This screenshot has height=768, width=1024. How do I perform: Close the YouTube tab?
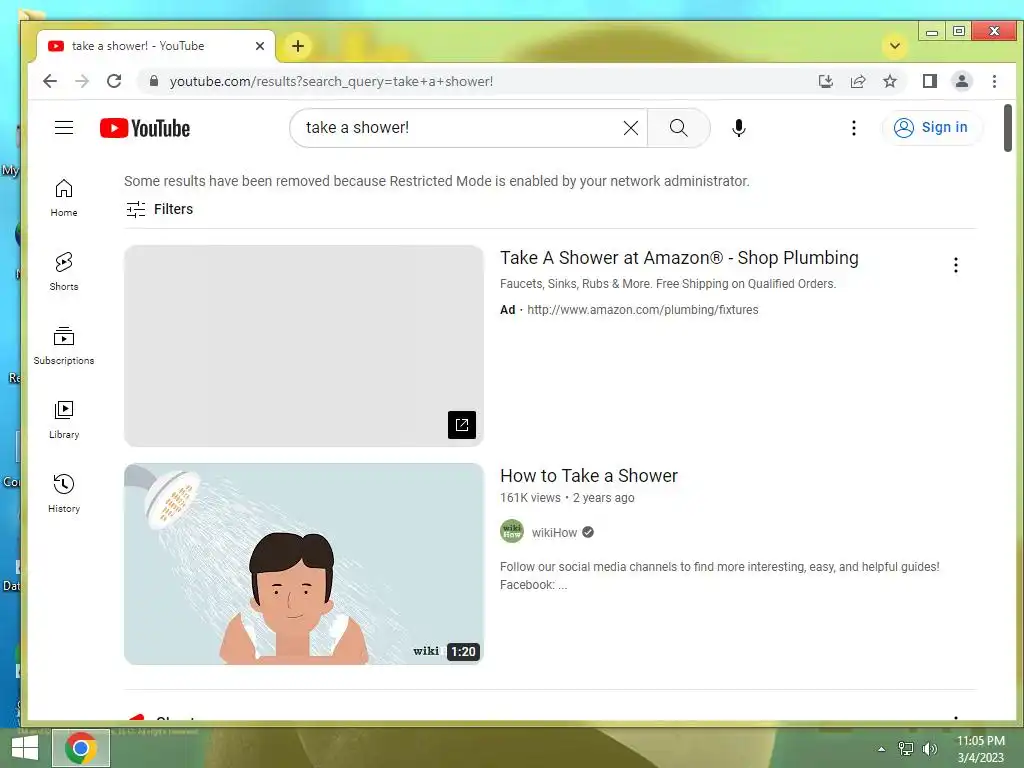pyautogui.click(x=260, y=46)
